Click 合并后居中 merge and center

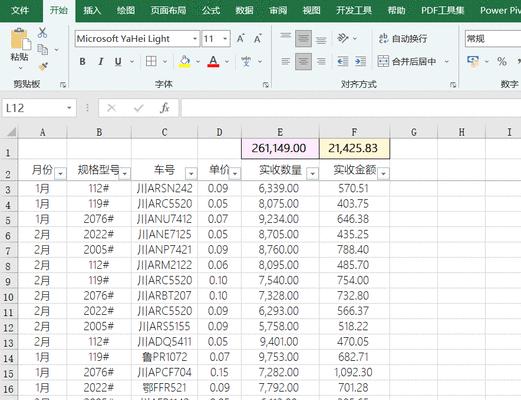coord(407,62)
